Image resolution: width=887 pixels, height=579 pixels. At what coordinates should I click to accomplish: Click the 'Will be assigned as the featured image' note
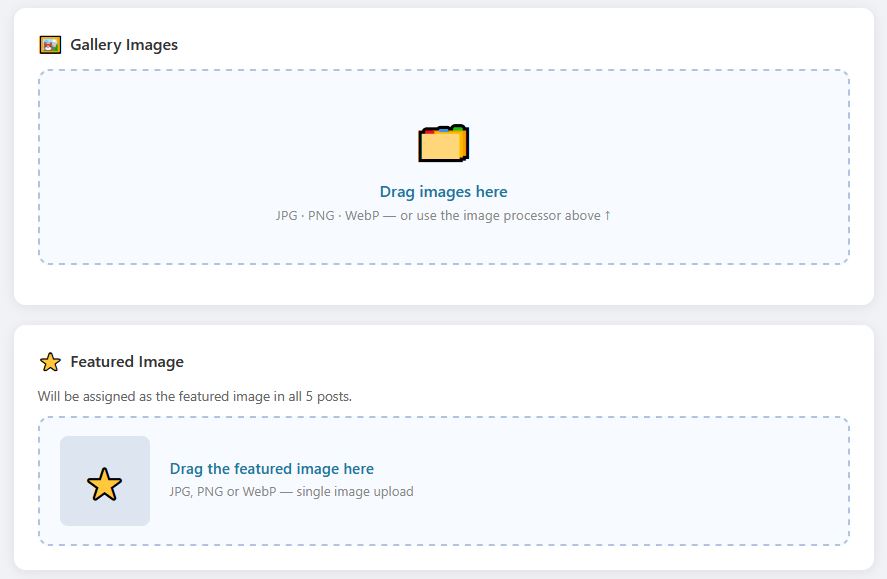[x=195, y=396]
